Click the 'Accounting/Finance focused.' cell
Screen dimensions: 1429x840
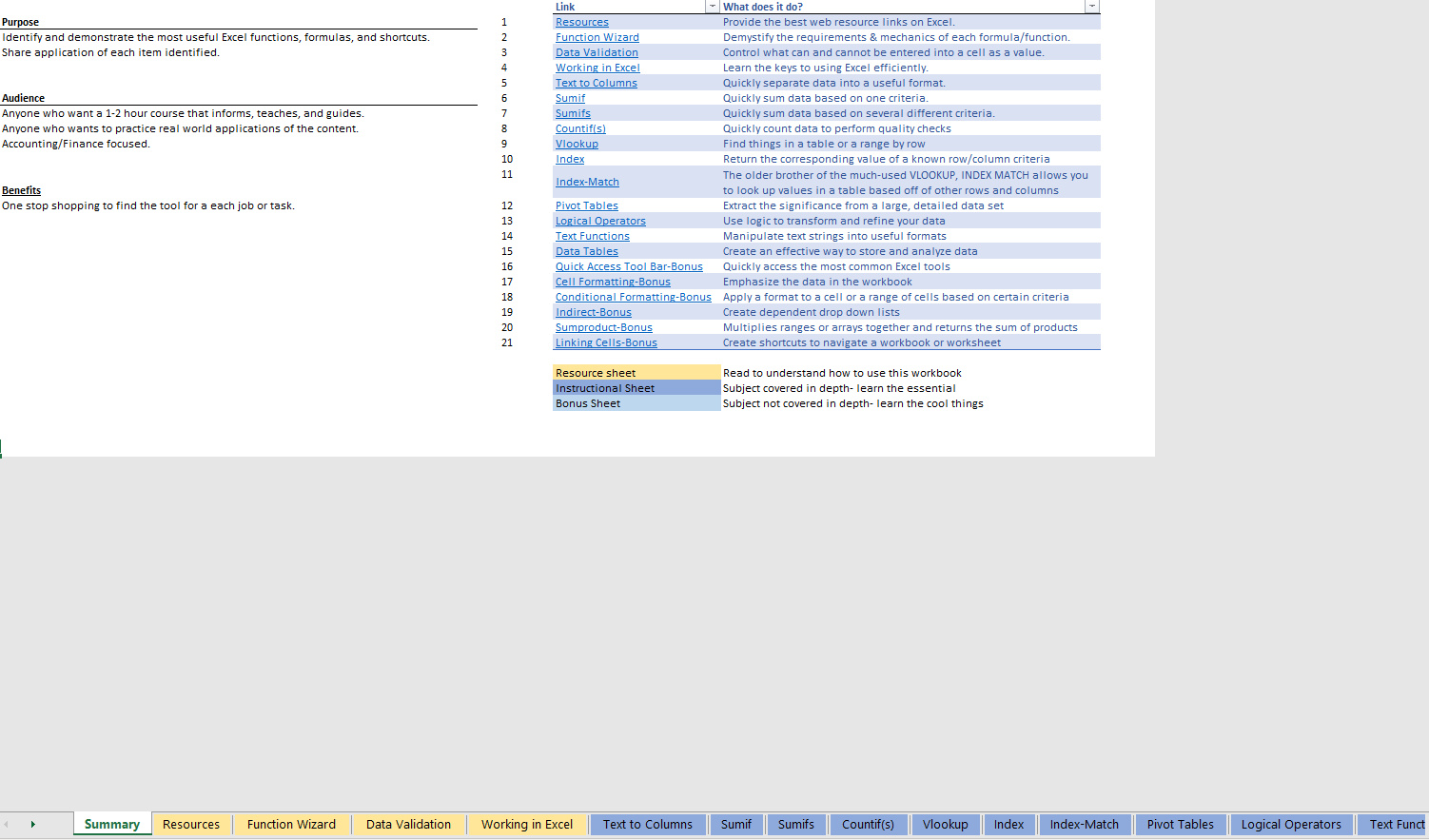tap(76, 144)
